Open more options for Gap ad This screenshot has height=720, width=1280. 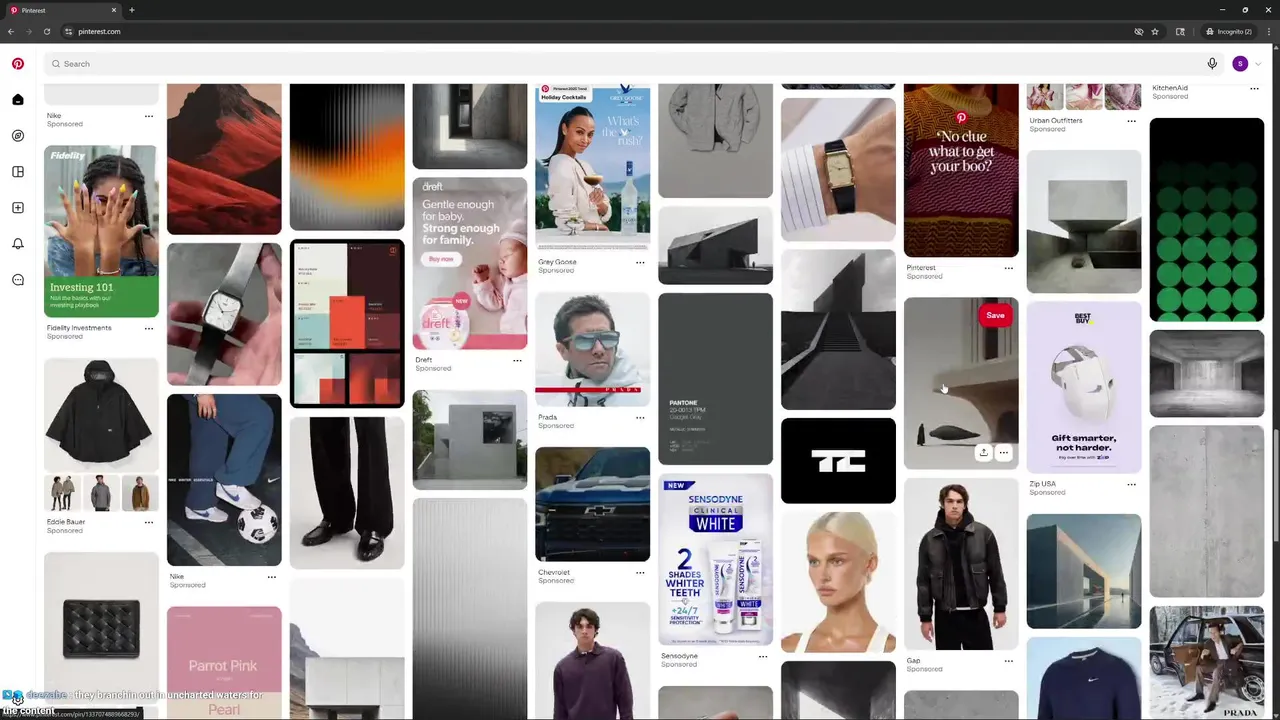tap(1008, 661)
